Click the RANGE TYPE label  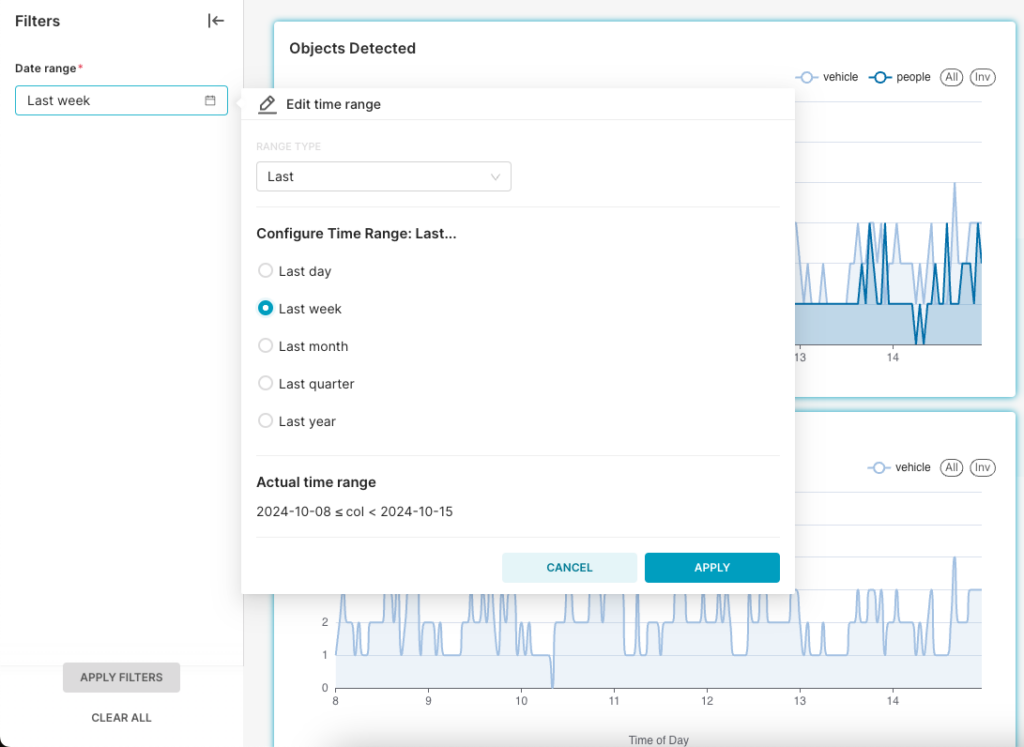[x=289, y=146]
